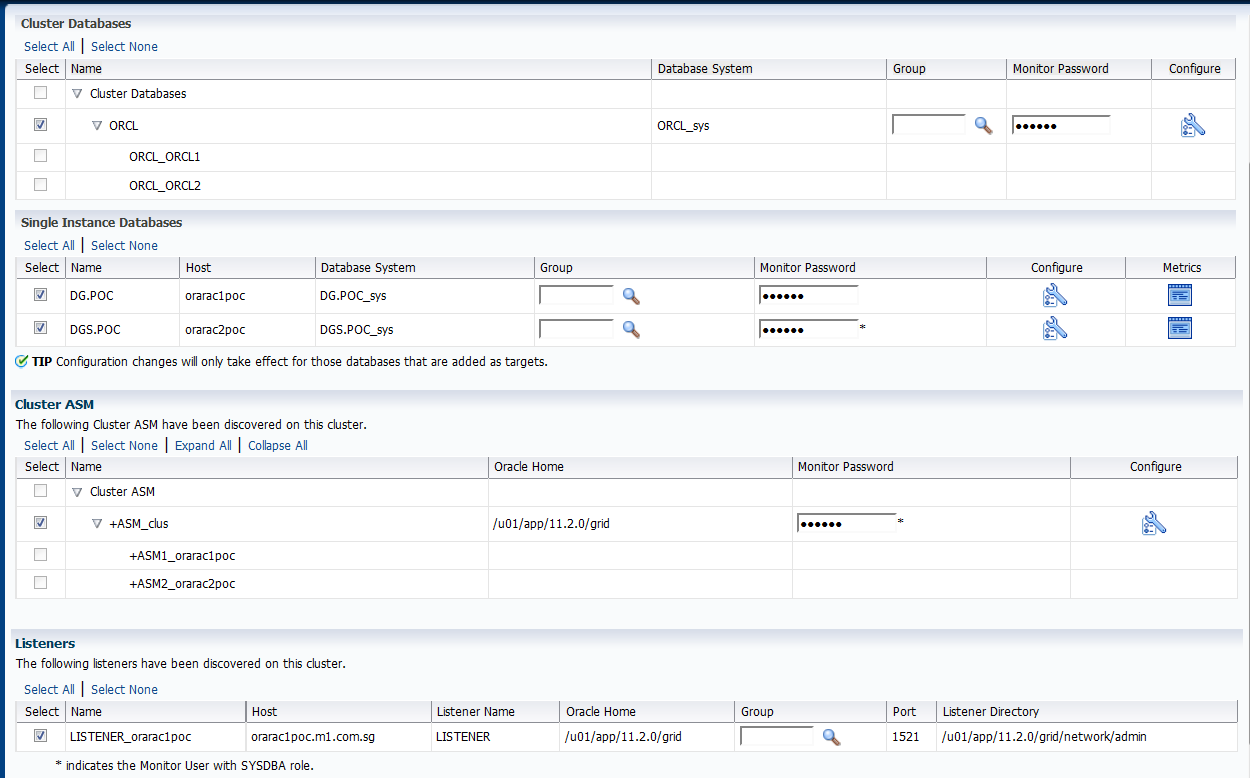Click Configure icon for +ASM_clus
This screenshot has height=778, width=1250.
(x=1154, y=523)
